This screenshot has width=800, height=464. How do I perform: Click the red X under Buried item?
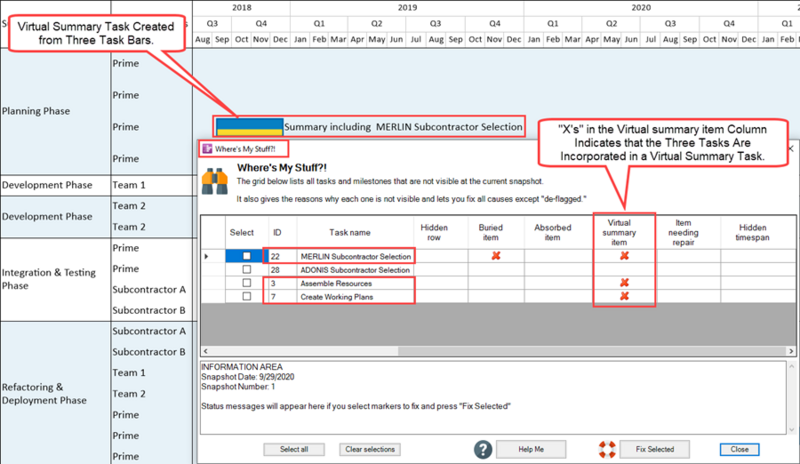point(495,256)
